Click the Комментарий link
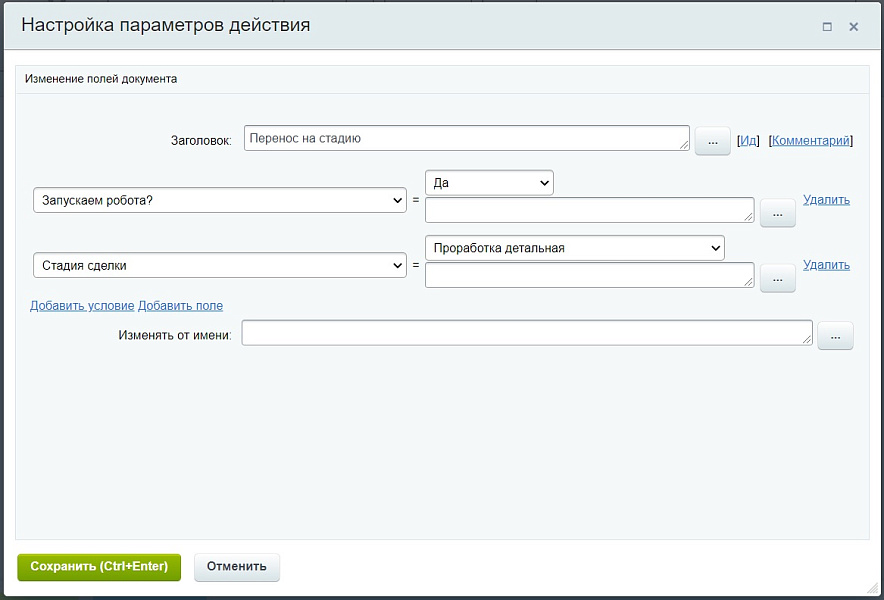 point(812,140)
